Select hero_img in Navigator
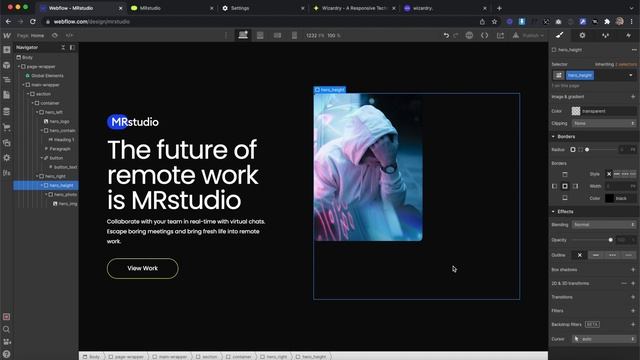 click(68, 203)
